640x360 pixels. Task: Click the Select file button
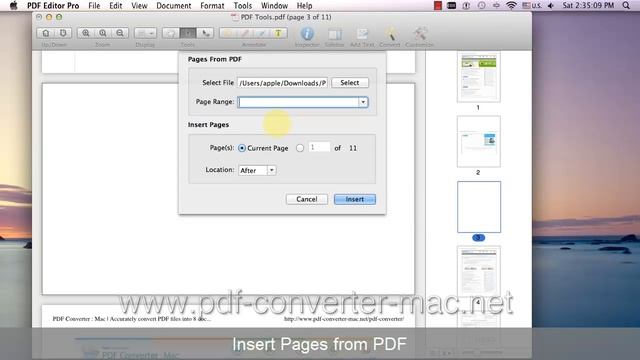pos(350,83)
